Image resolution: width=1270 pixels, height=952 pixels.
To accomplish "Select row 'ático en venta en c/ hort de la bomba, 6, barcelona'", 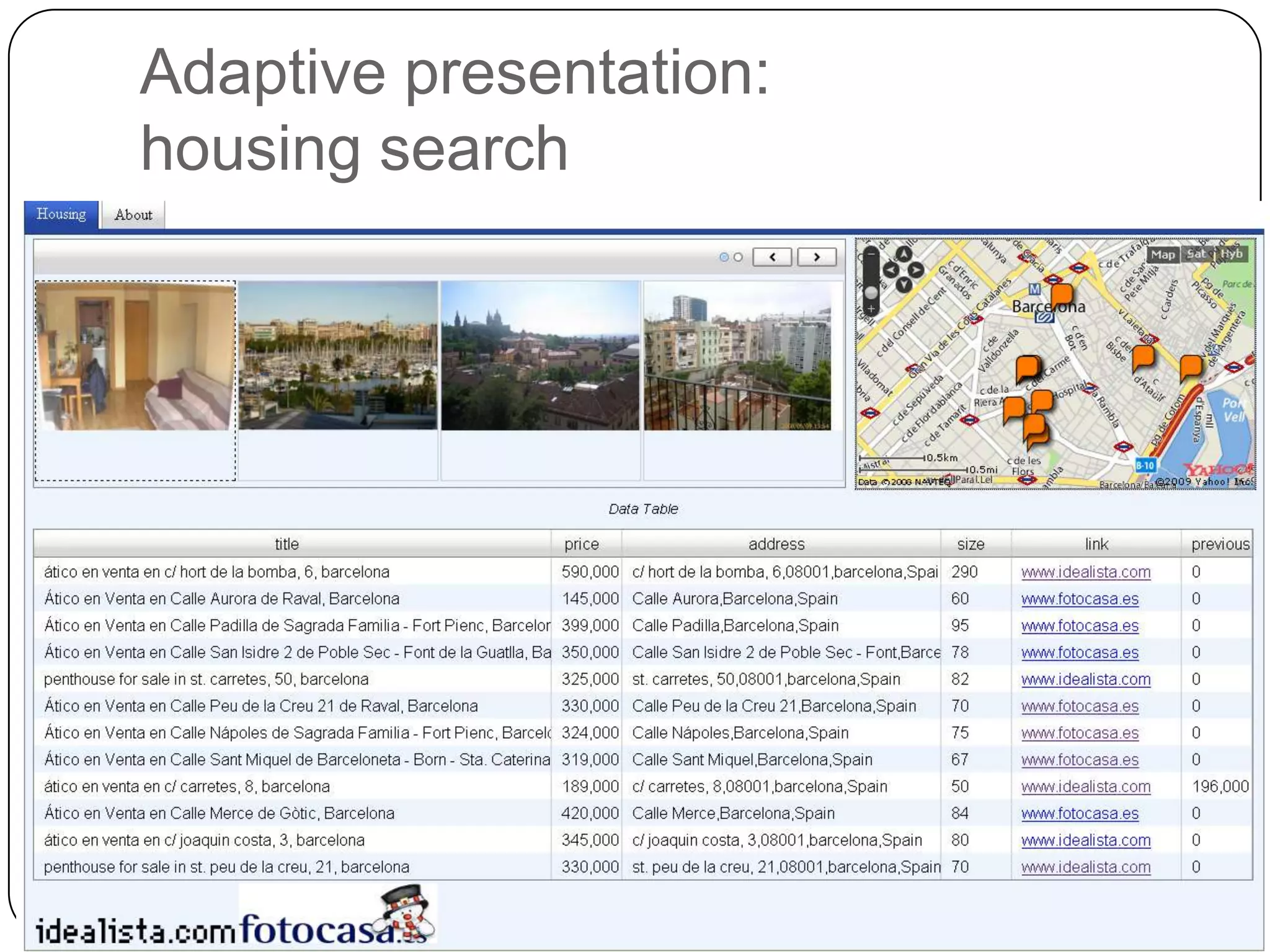I will [643, 571].
